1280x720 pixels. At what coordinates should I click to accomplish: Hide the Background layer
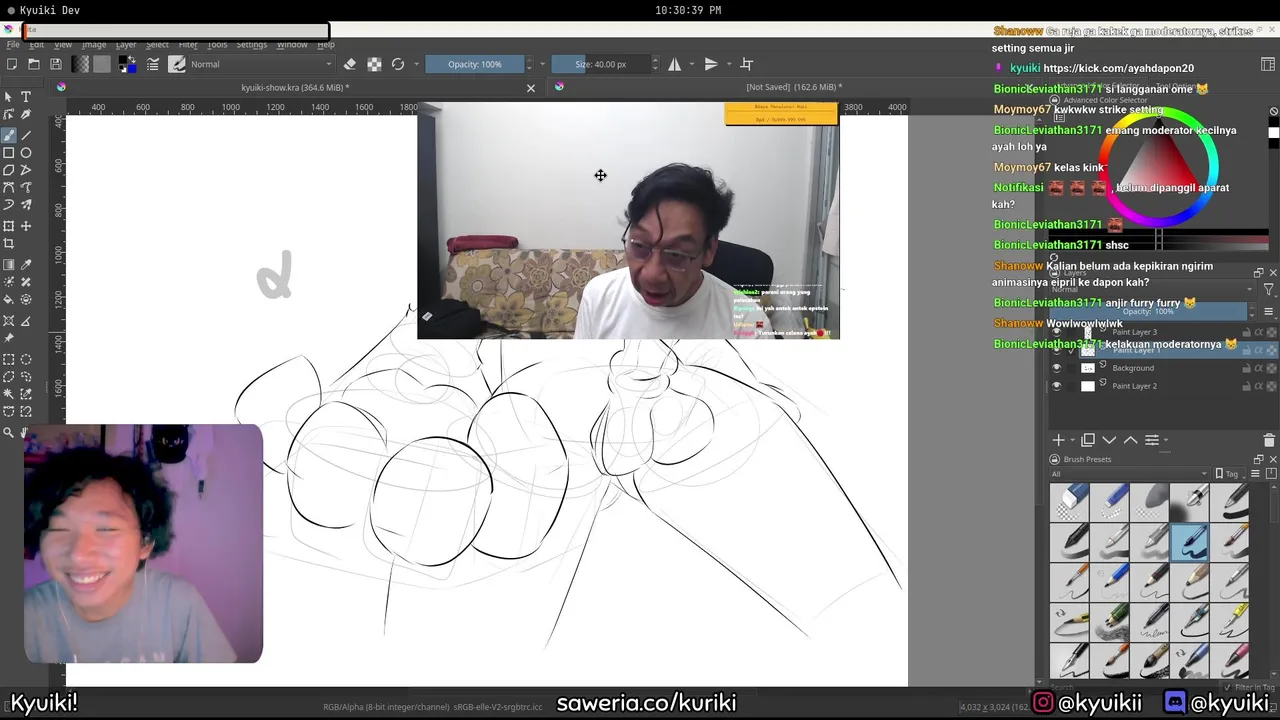pos(1057,368)
